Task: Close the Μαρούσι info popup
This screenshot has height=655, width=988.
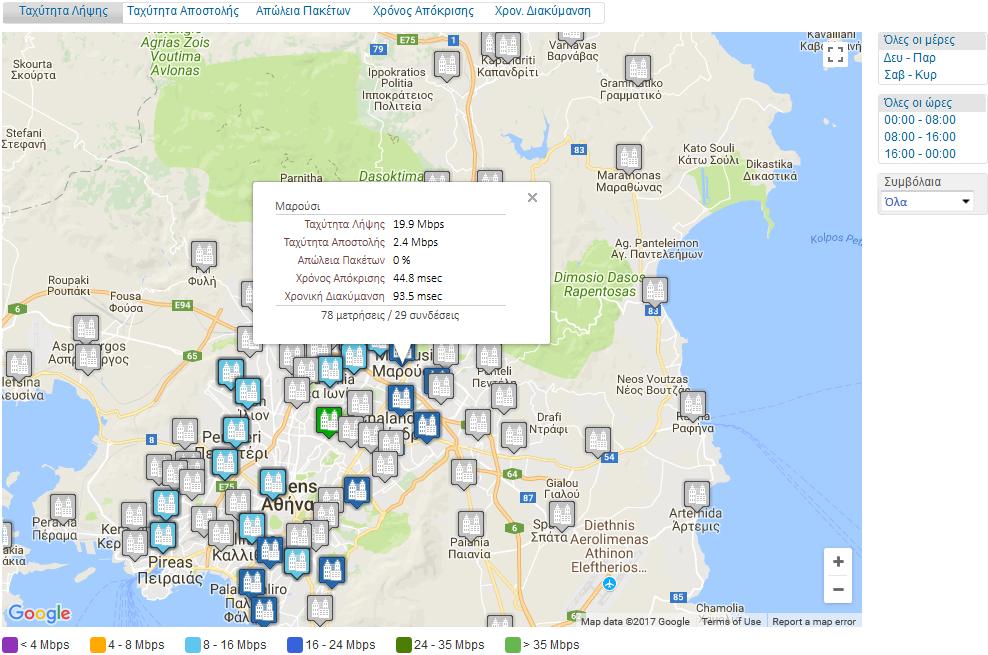Action: (x=532, y=198)
